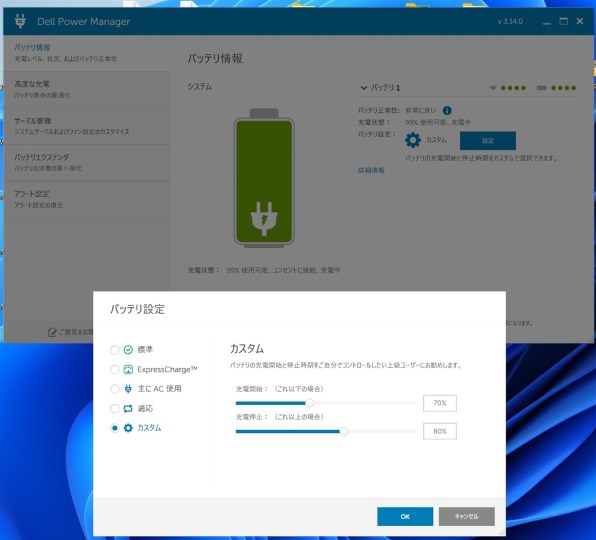Open the 高度な充電 sidebar tab

click(x=87, y=90)
